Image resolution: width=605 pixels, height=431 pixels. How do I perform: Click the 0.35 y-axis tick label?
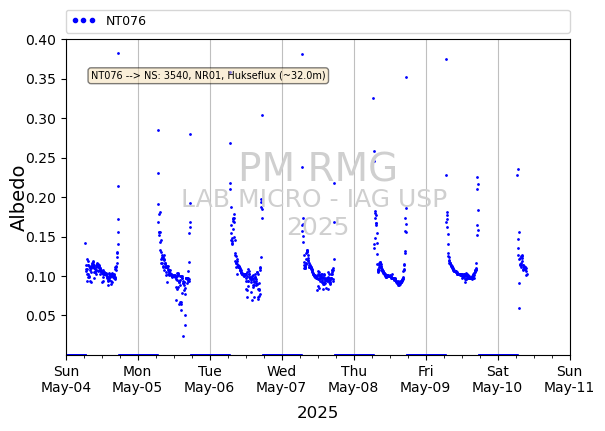[41, 79]
